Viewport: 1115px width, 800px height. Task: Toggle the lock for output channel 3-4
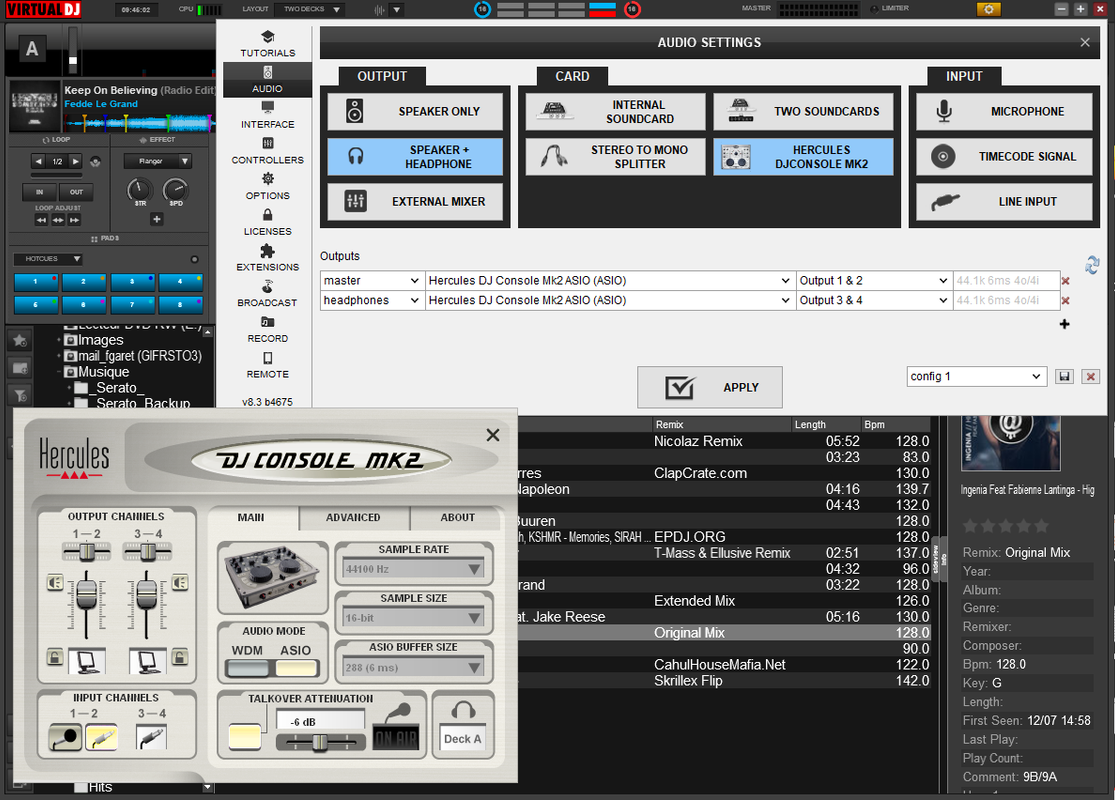(180, 656)
